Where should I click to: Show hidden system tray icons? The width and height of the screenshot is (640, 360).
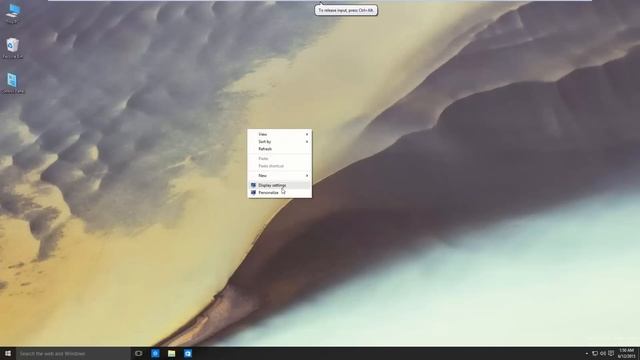click(587, 353)
